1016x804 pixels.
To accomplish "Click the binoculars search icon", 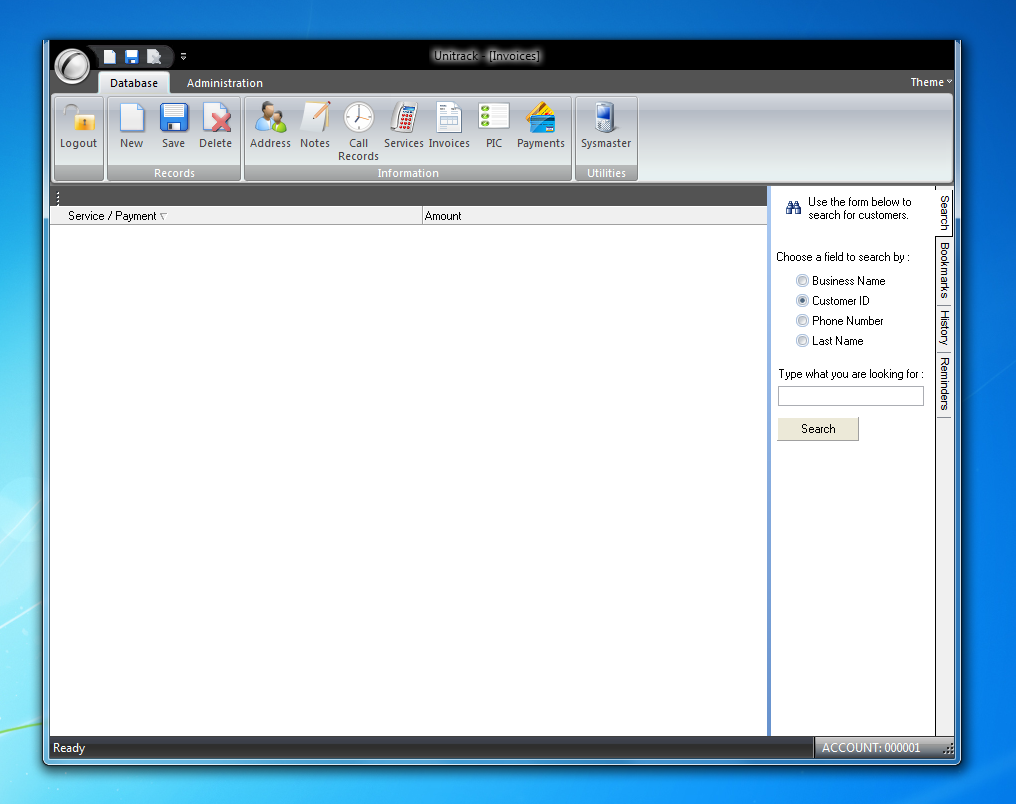I will (793, 207).
